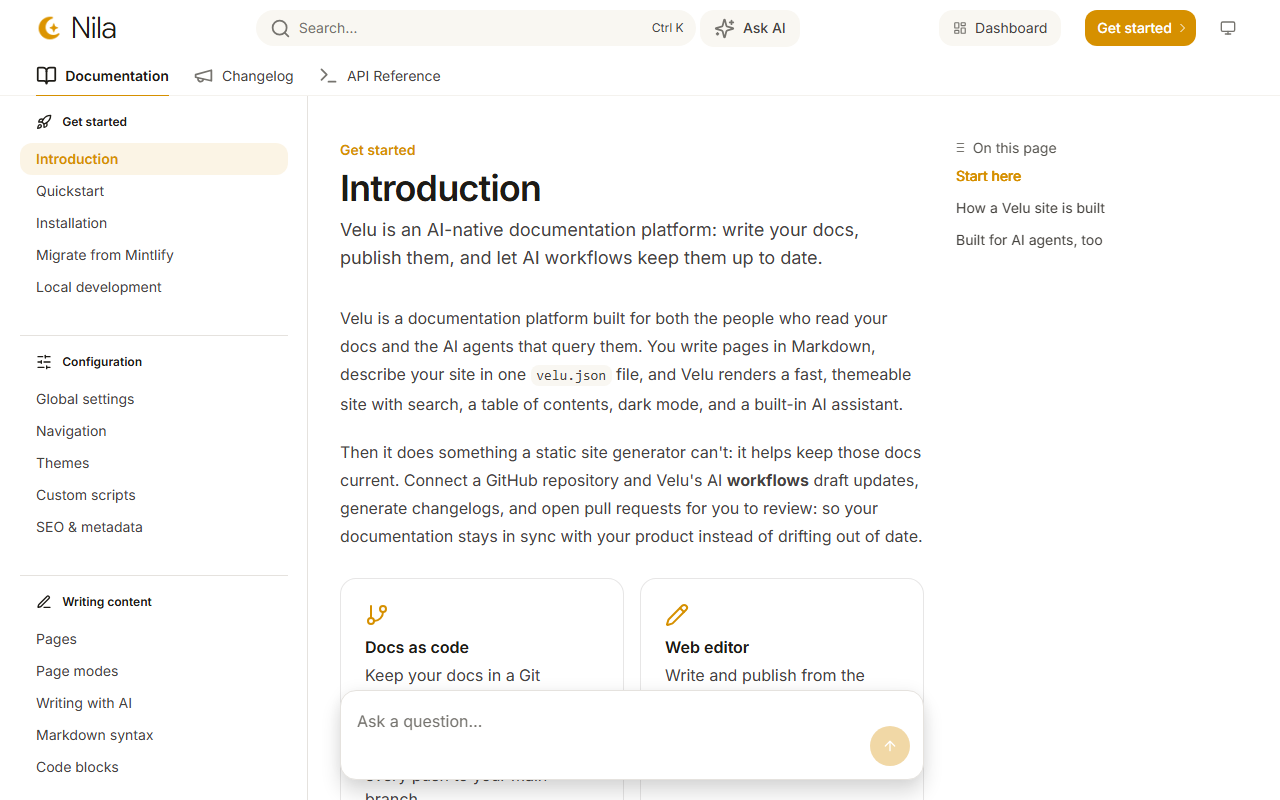Click the Docs as code branch icon

click(x=377, y=614)
